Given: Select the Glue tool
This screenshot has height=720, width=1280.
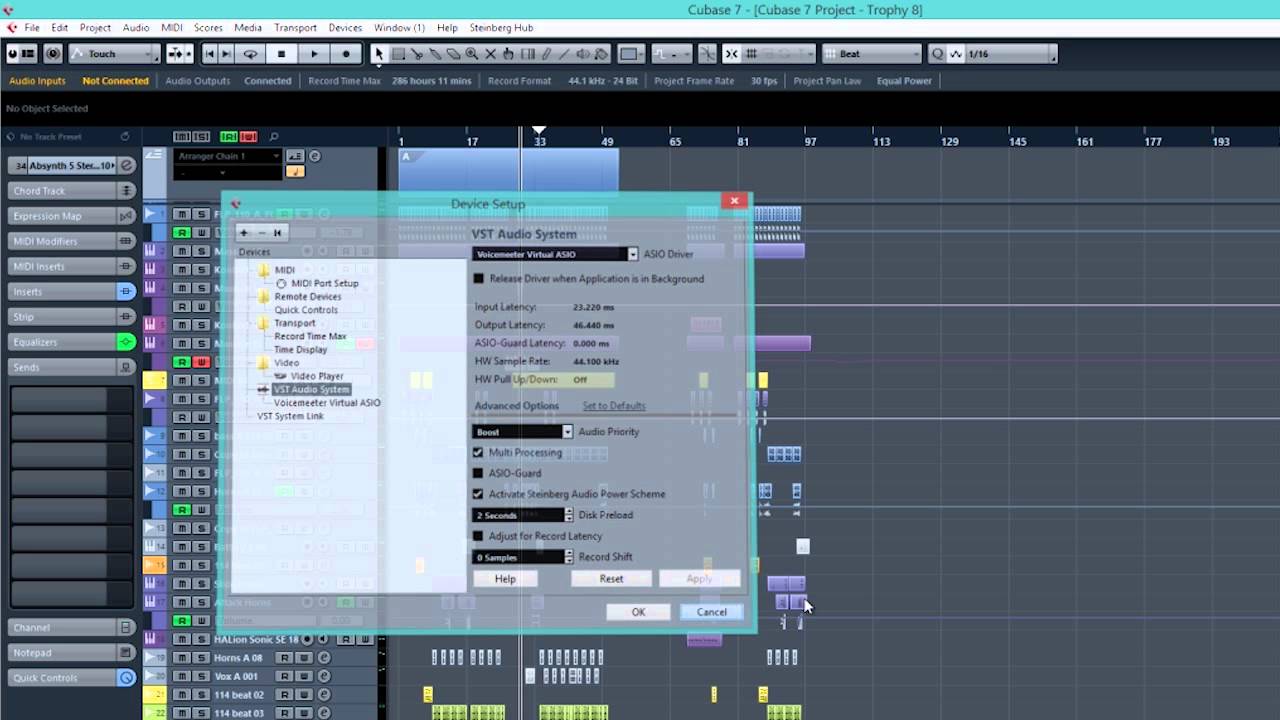Looking at the screenshot, I should tap(435, 54).
